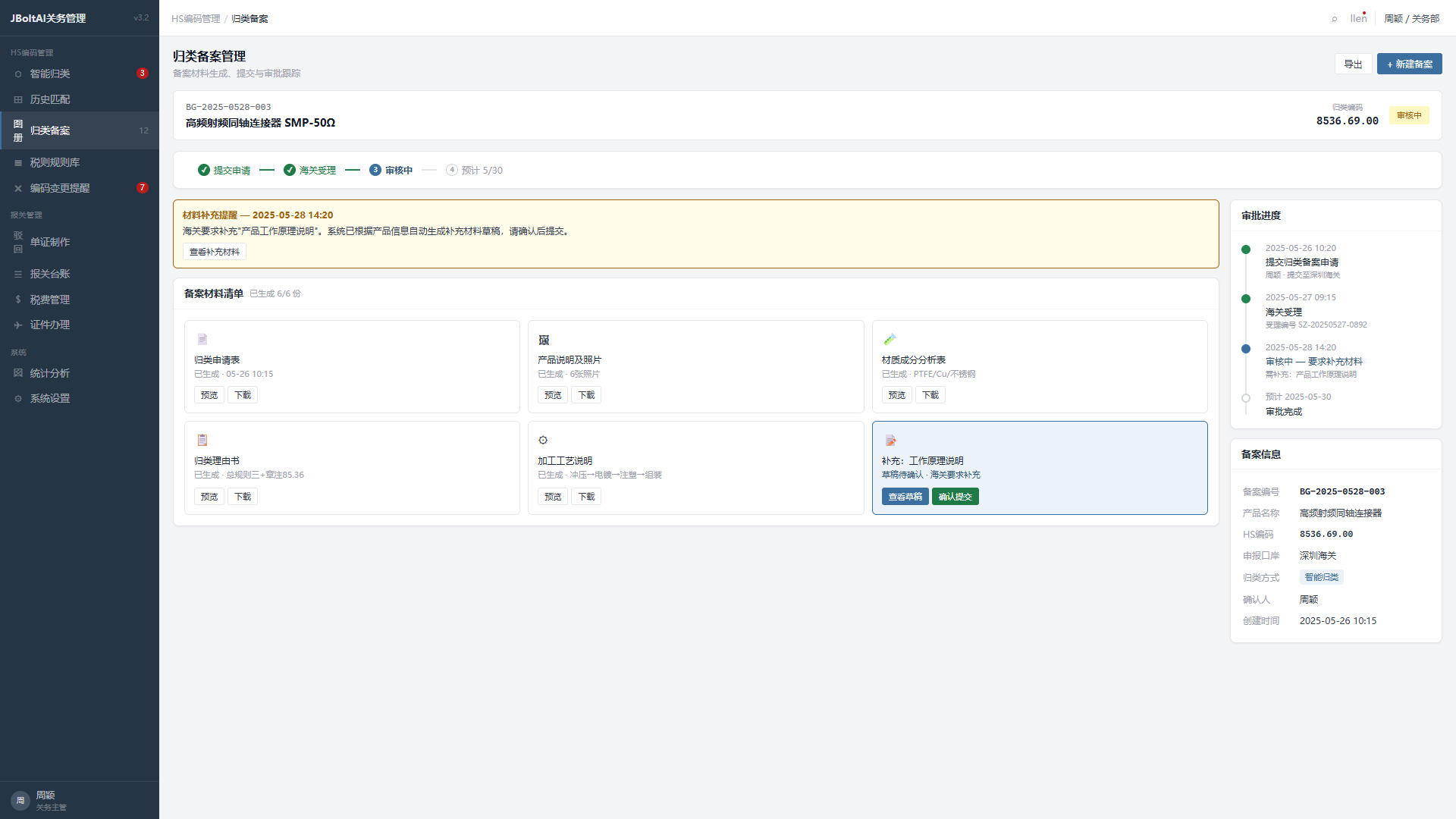Click the 提交申请 completed check icon
Image resolution: width=1456 pixels, height=819 pixels.
(x=204, y=170)
